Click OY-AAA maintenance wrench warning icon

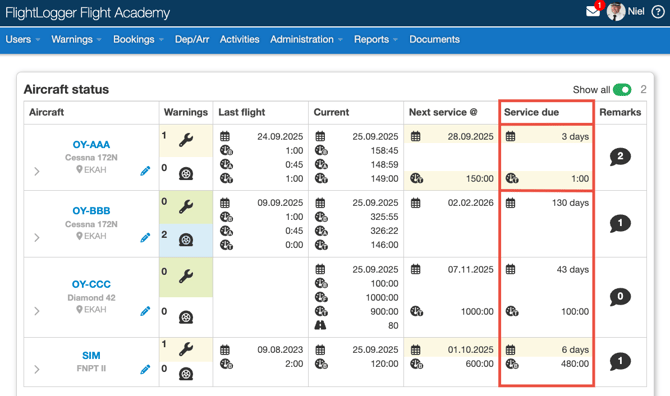pyautogui.click(x=186, y=140)
